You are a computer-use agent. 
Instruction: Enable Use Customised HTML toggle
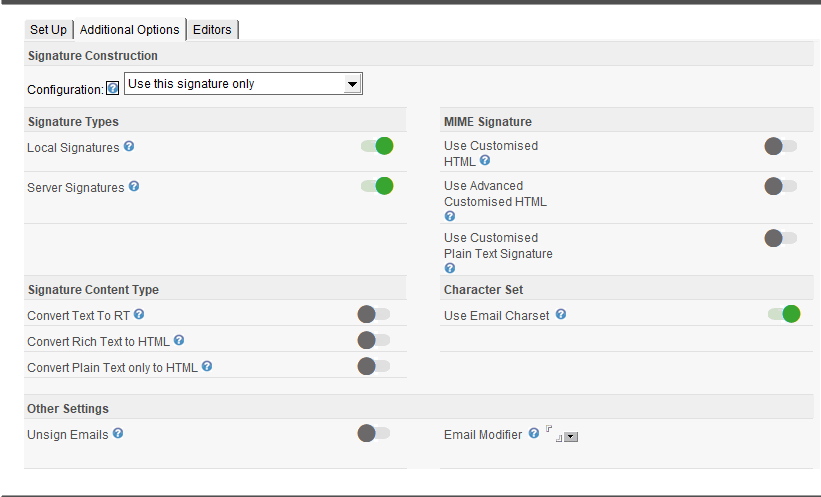[x=780, y=147]
